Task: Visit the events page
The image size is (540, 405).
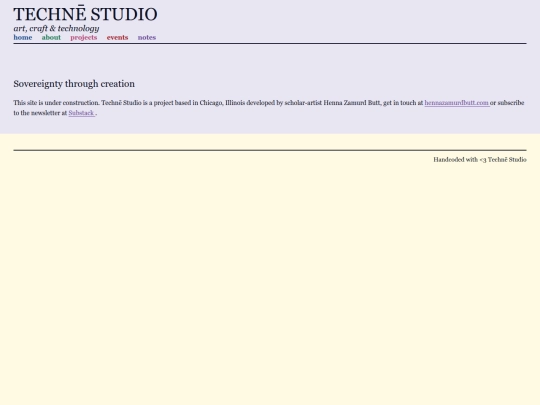Action: point(117,38)
